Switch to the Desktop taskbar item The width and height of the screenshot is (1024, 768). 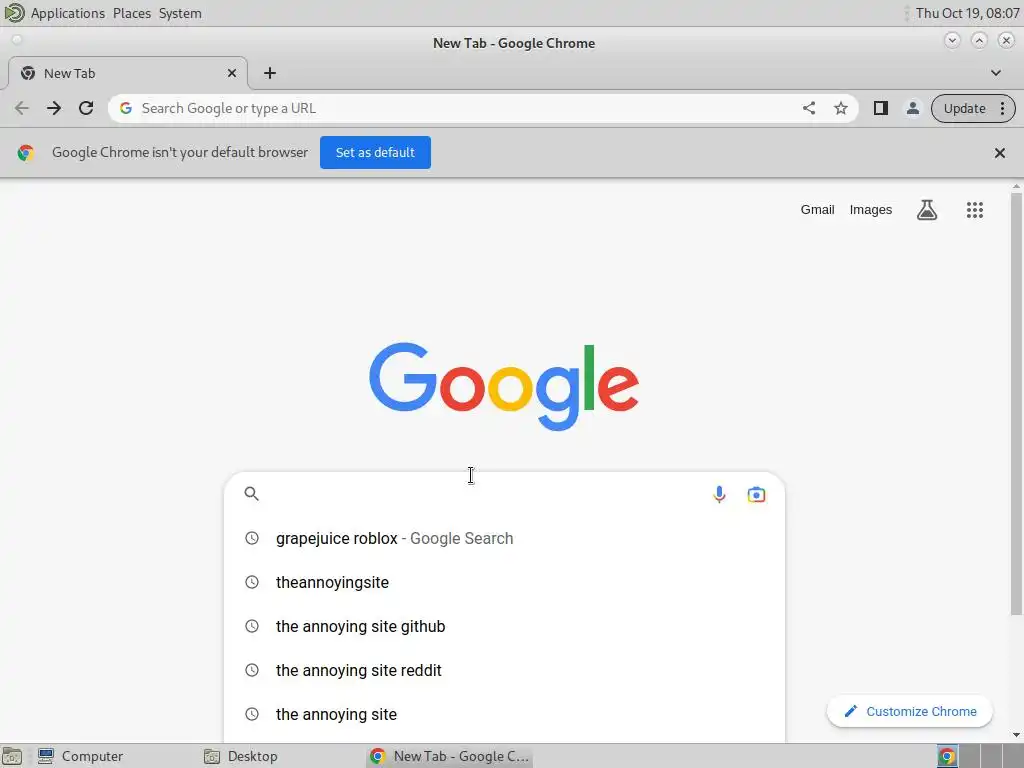point(241,756)
